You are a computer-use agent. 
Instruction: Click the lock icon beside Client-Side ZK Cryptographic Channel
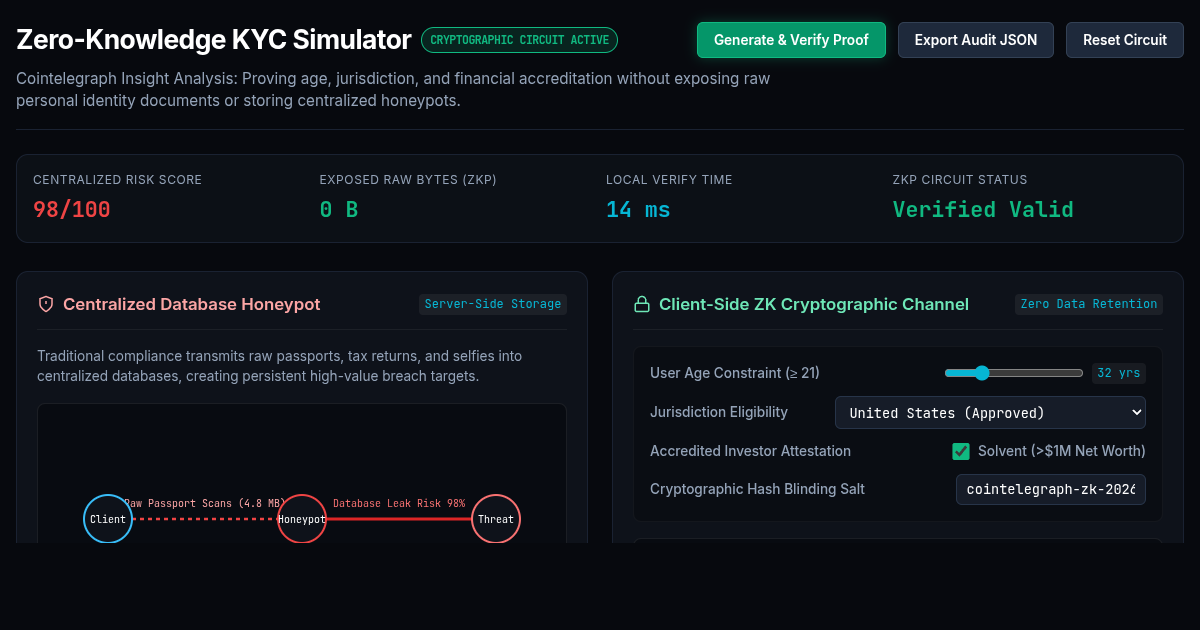click(x=641, y=304)
